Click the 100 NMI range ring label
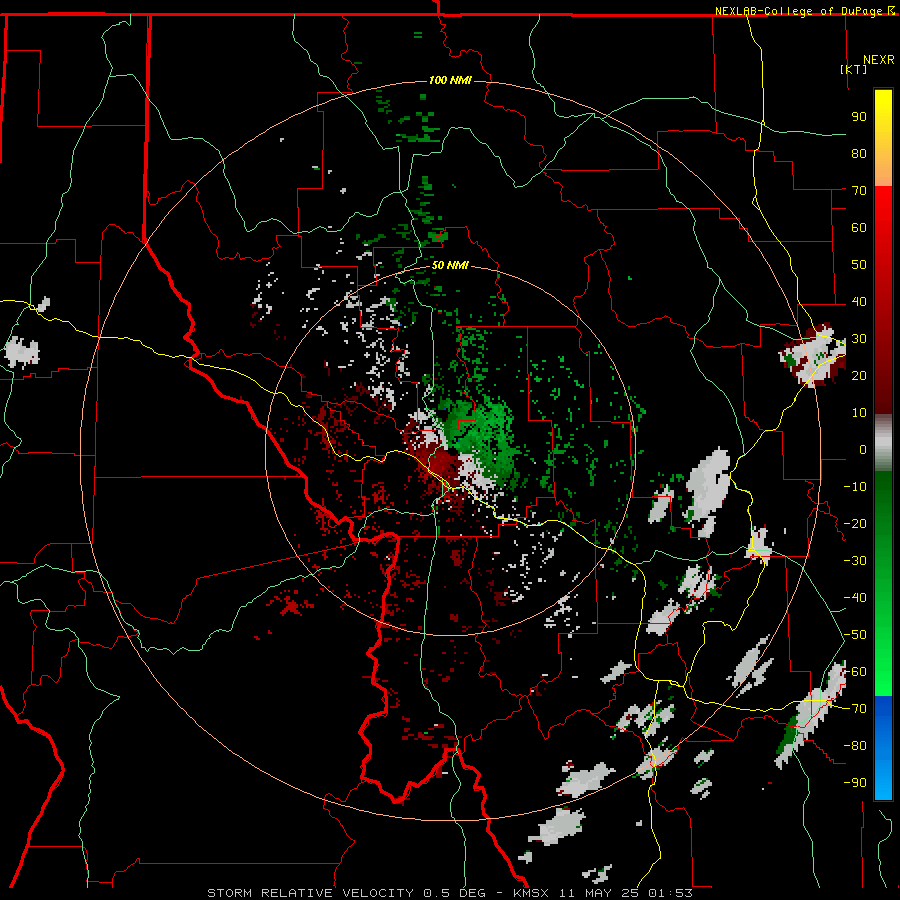Image resolution: width=900 pixels, height=900 pixels. tap(449, 80)
